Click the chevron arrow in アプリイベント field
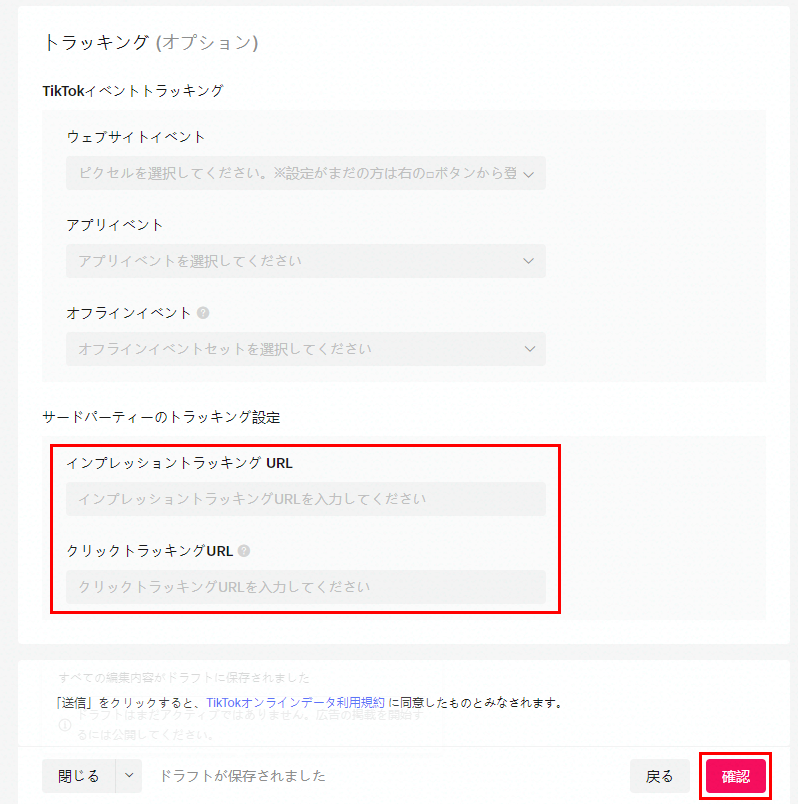 tap(528, 261)
